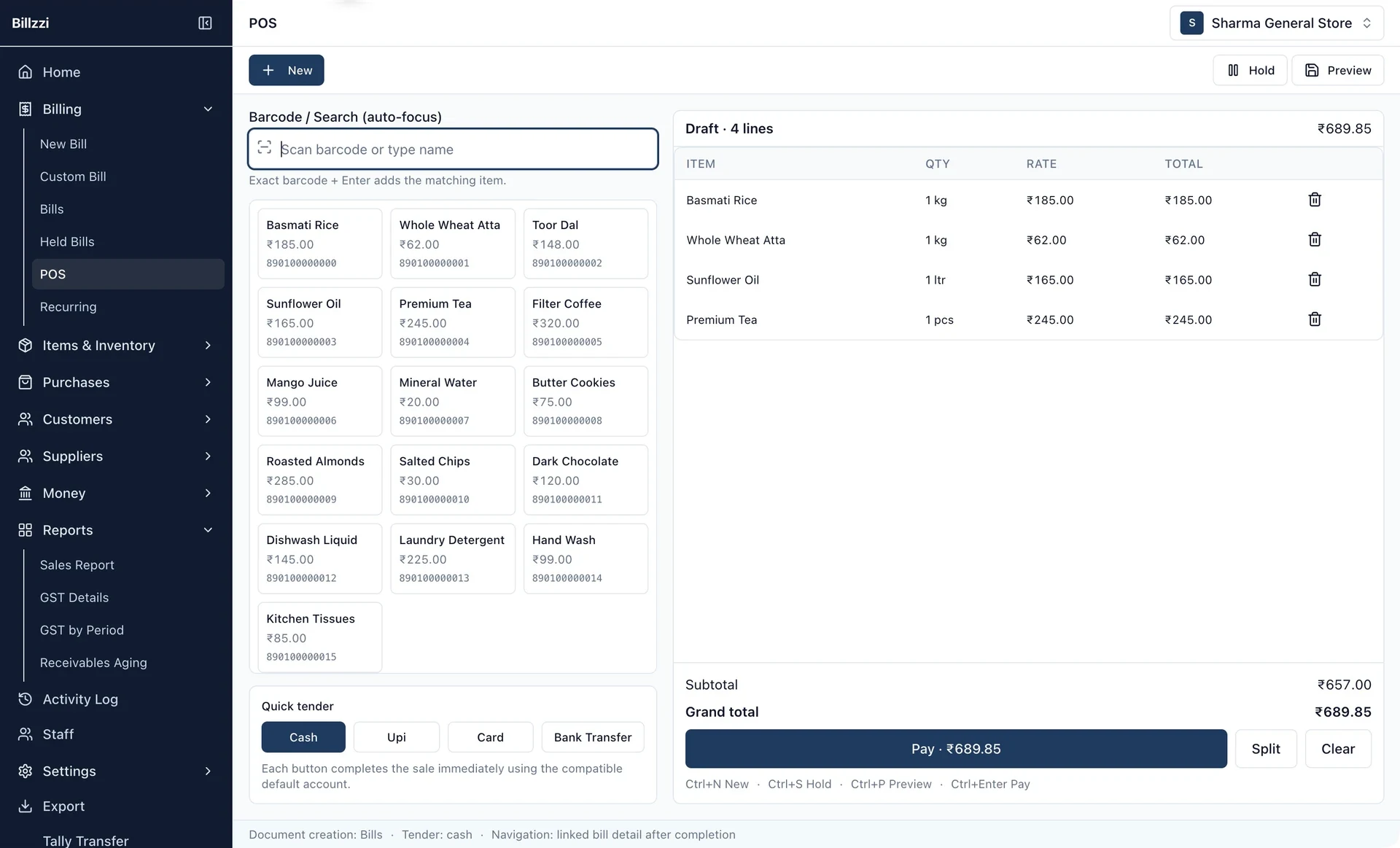Image resolution: width=1400 pixels, height=848 pixels.
Task: Collapse the Billing section chevron
Action: tap(208, 109)
